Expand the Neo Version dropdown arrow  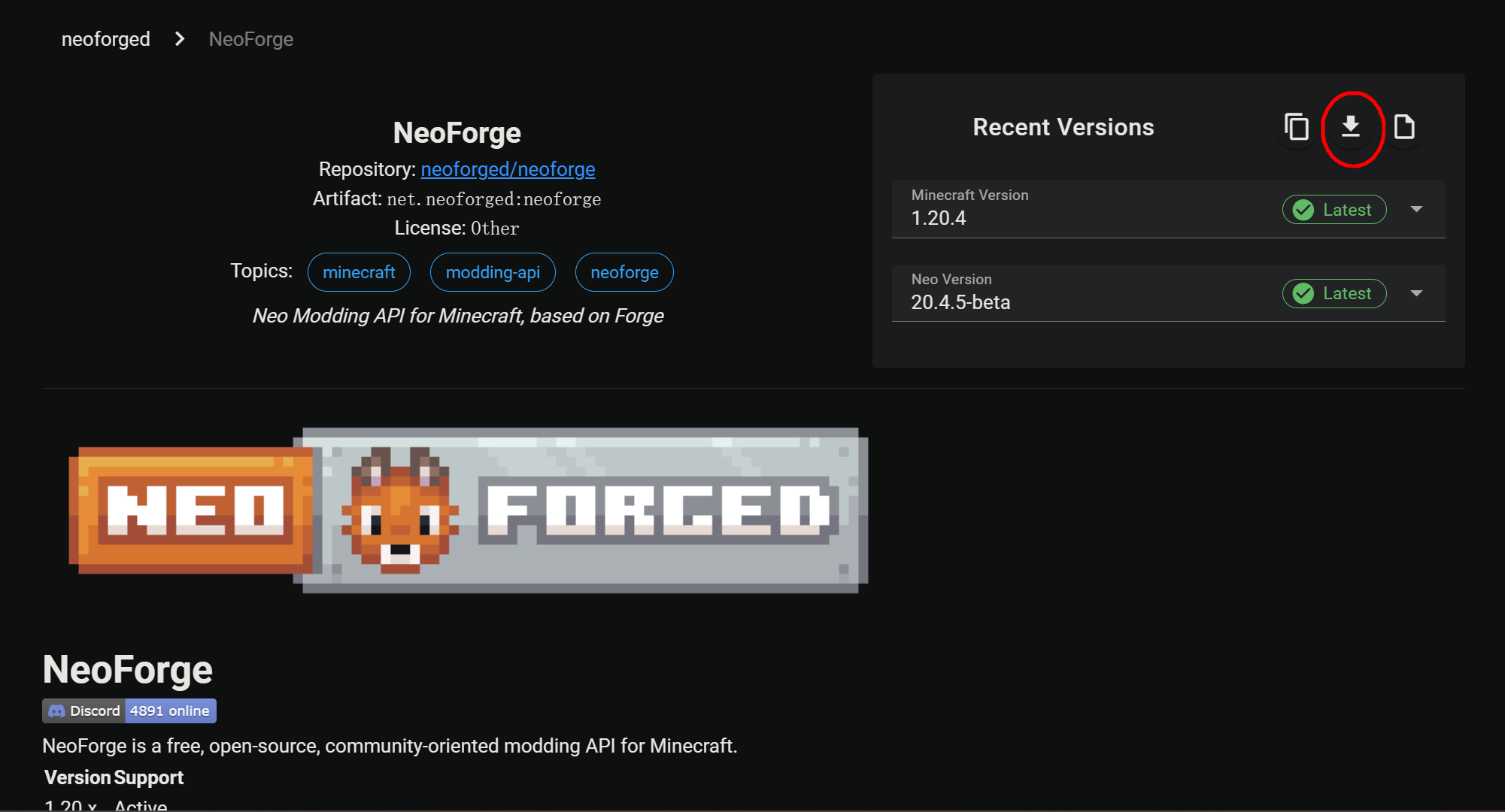click(x=1416, y=293)
